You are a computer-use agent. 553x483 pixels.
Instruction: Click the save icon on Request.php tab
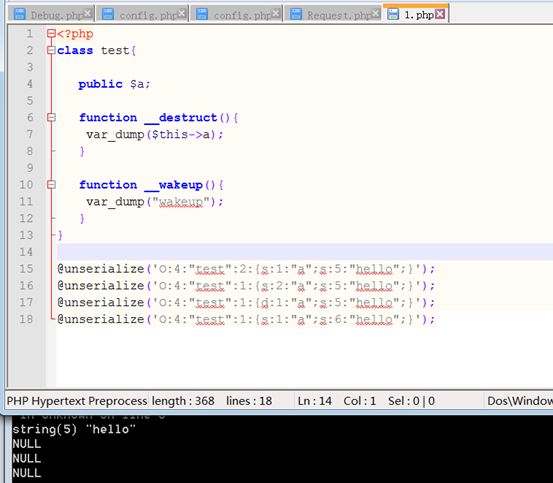pyautogui.click(x=296, y=14)
